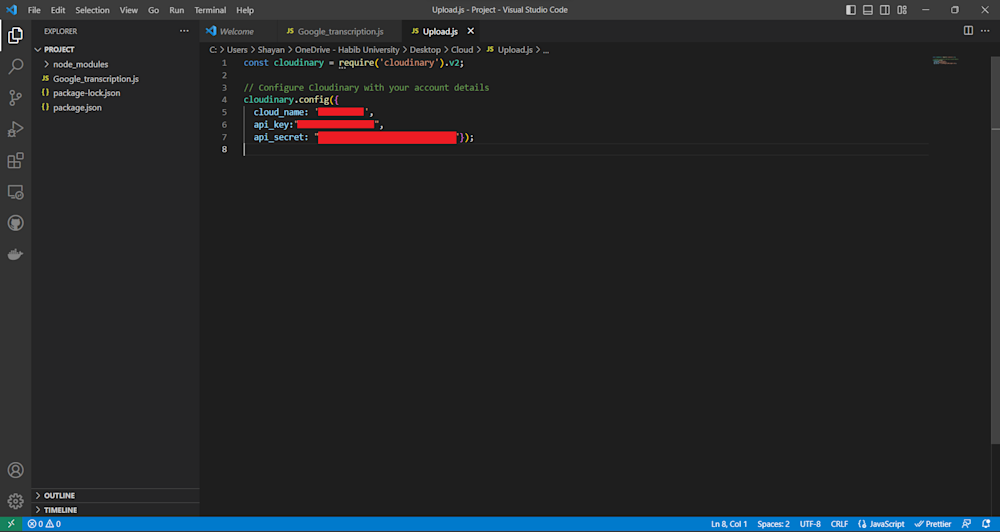Open the Terminal menu
1000x532 pixels.
pyautogui.click(x=210, y=10)
